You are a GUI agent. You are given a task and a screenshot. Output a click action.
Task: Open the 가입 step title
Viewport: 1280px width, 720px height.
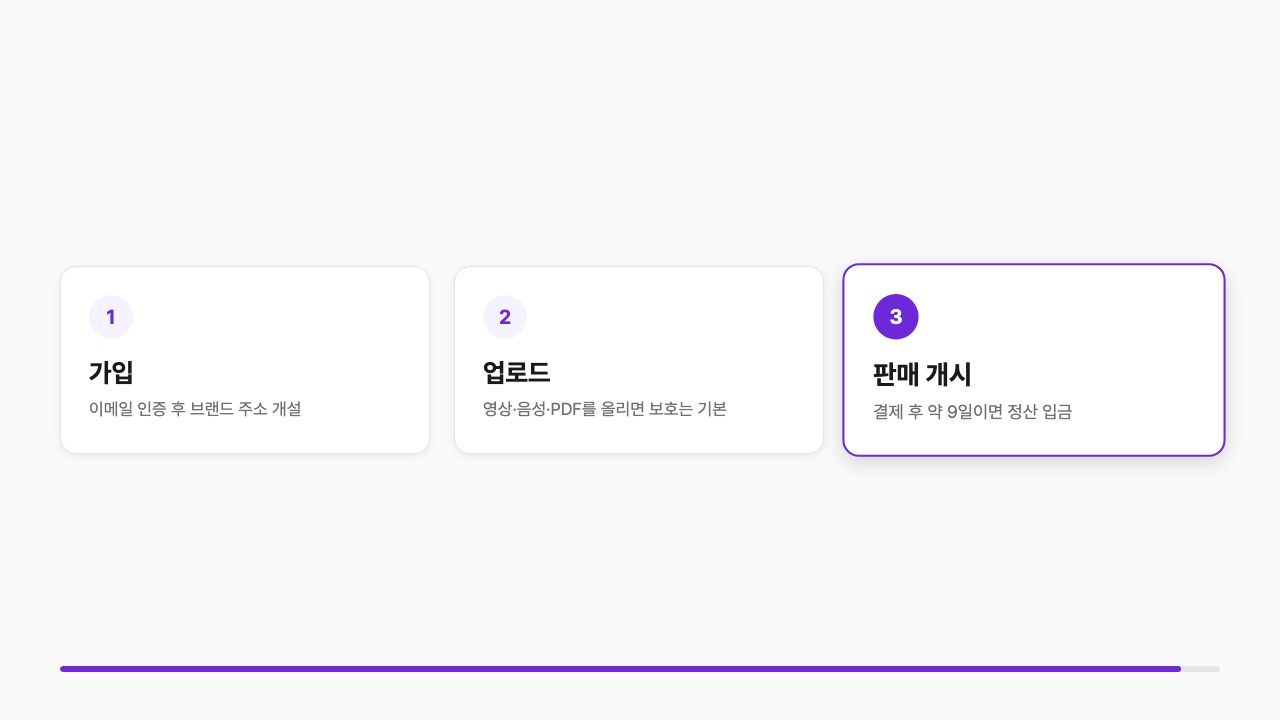click(111, 372)
